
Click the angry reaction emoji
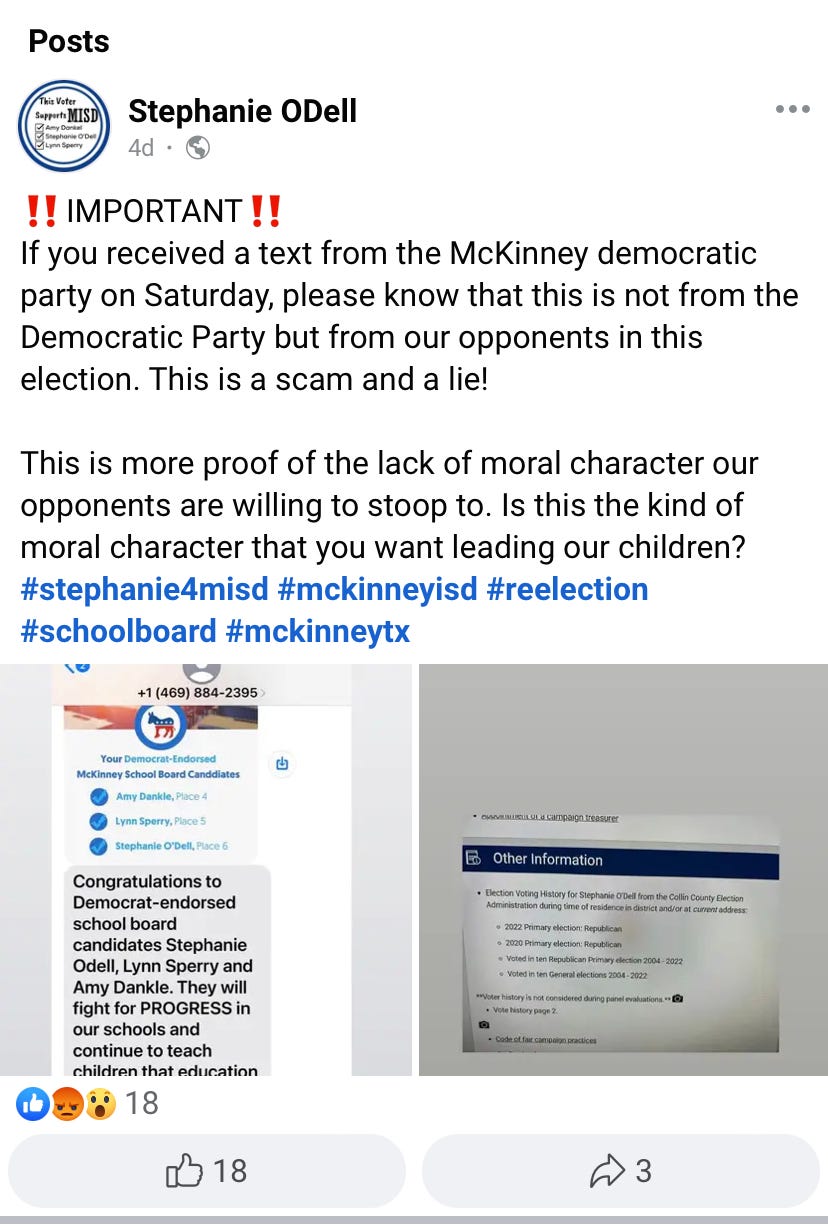[66, 1104]
